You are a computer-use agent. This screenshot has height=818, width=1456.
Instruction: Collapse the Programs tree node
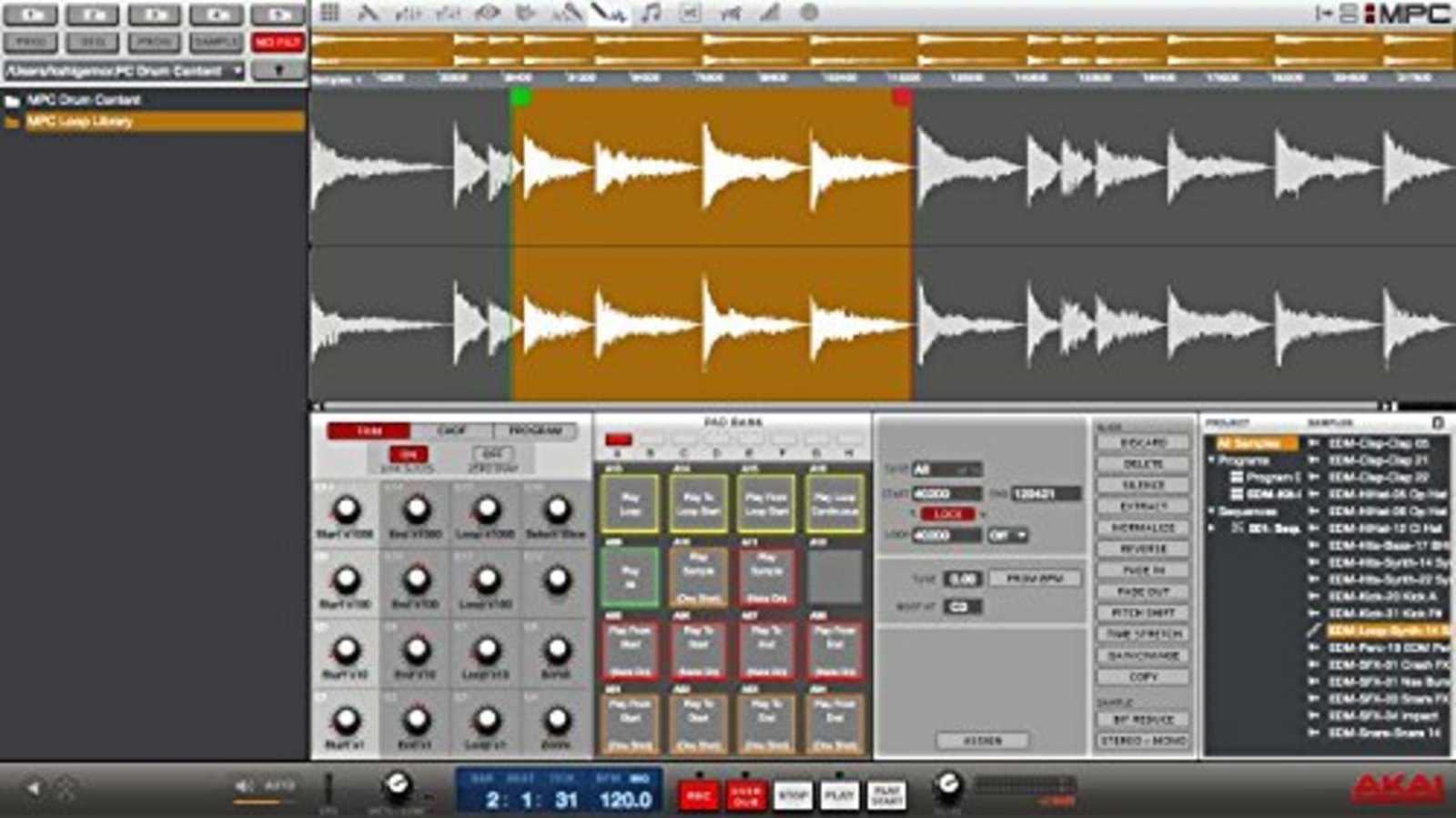(x=1212, y=460)
